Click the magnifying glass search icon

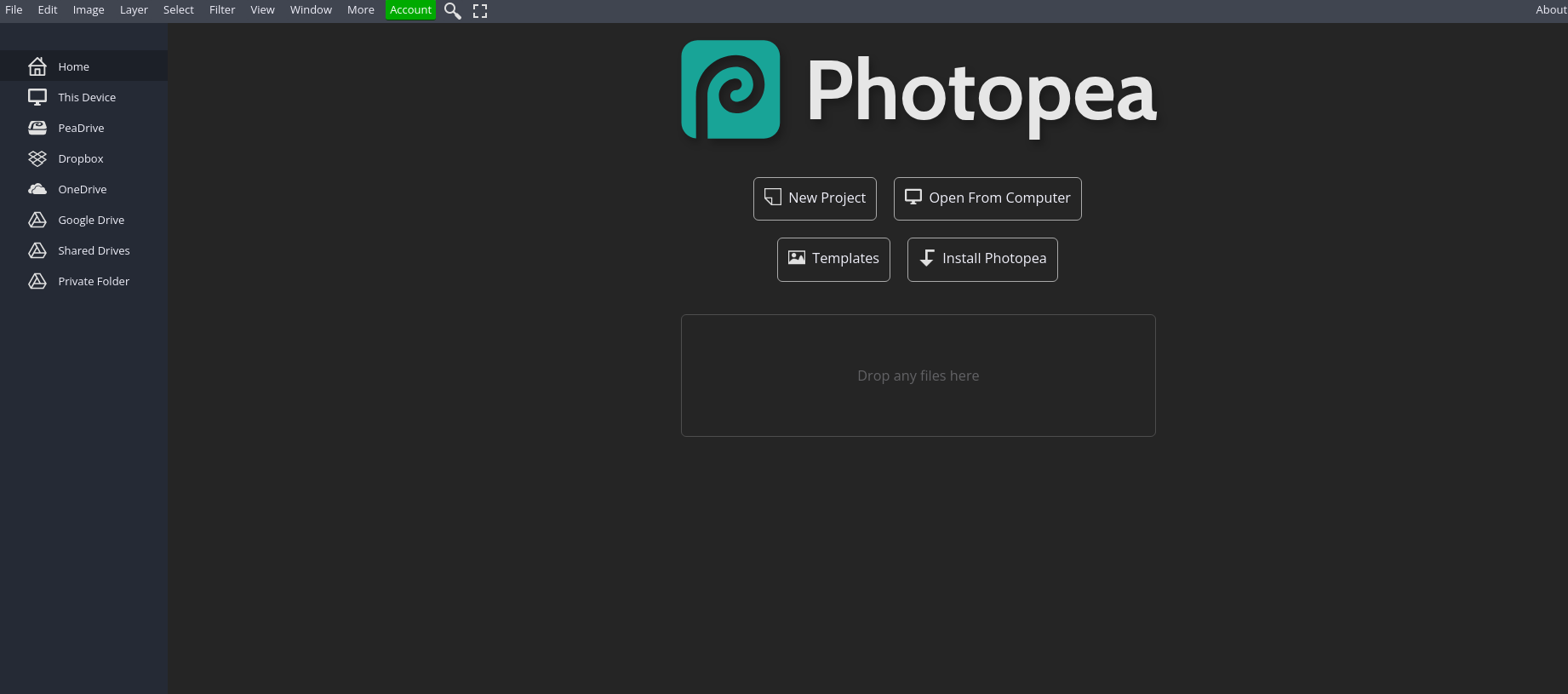click(452, 11)
